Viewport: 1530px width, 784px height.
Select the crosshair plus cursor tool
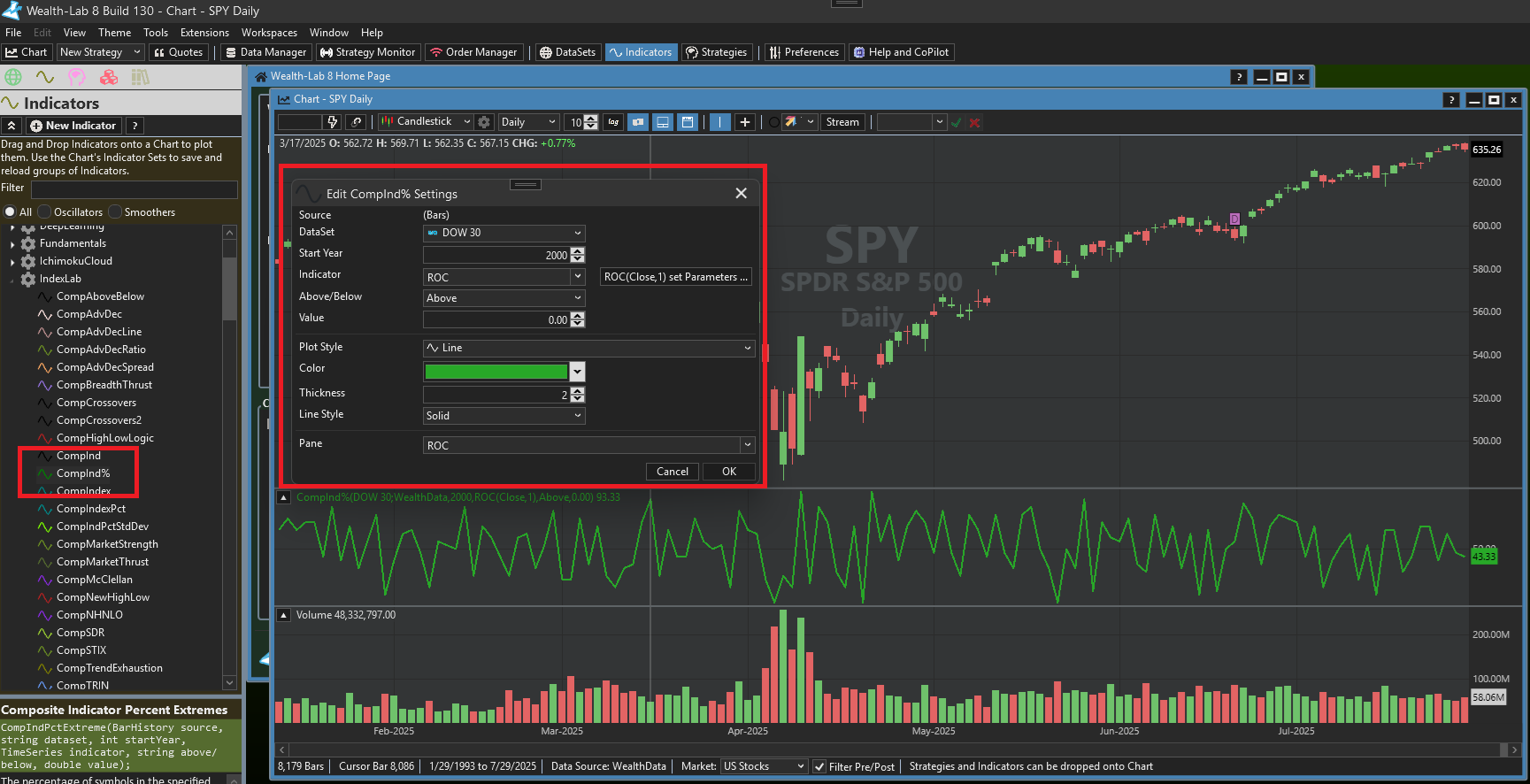pos(745,122)
